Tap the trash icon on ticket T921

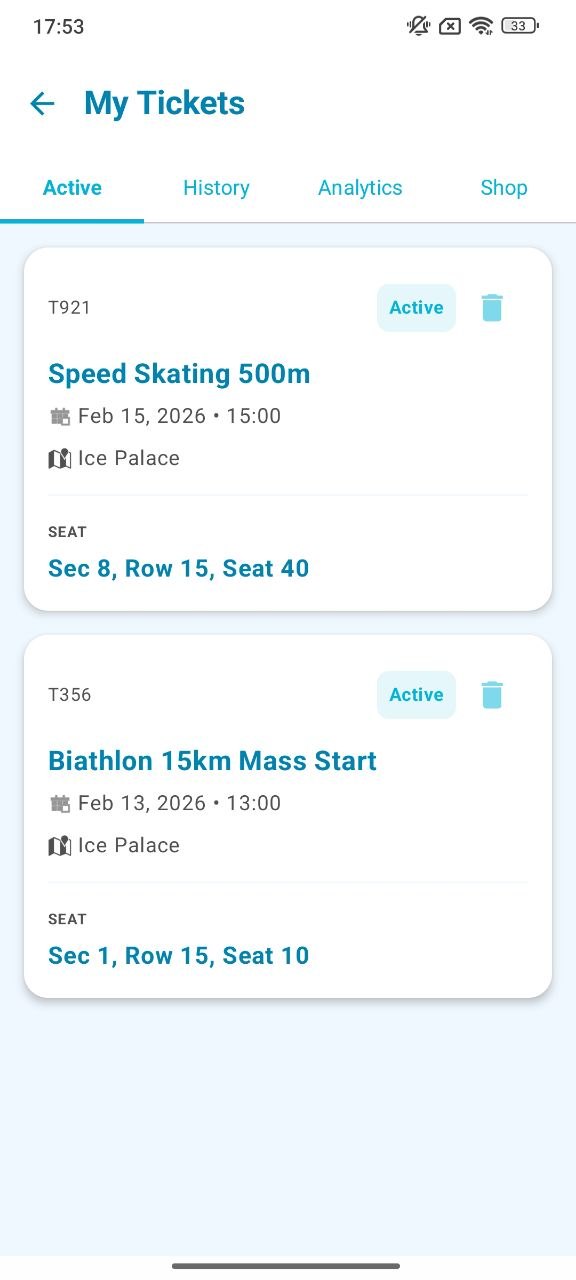pos(491,307)
